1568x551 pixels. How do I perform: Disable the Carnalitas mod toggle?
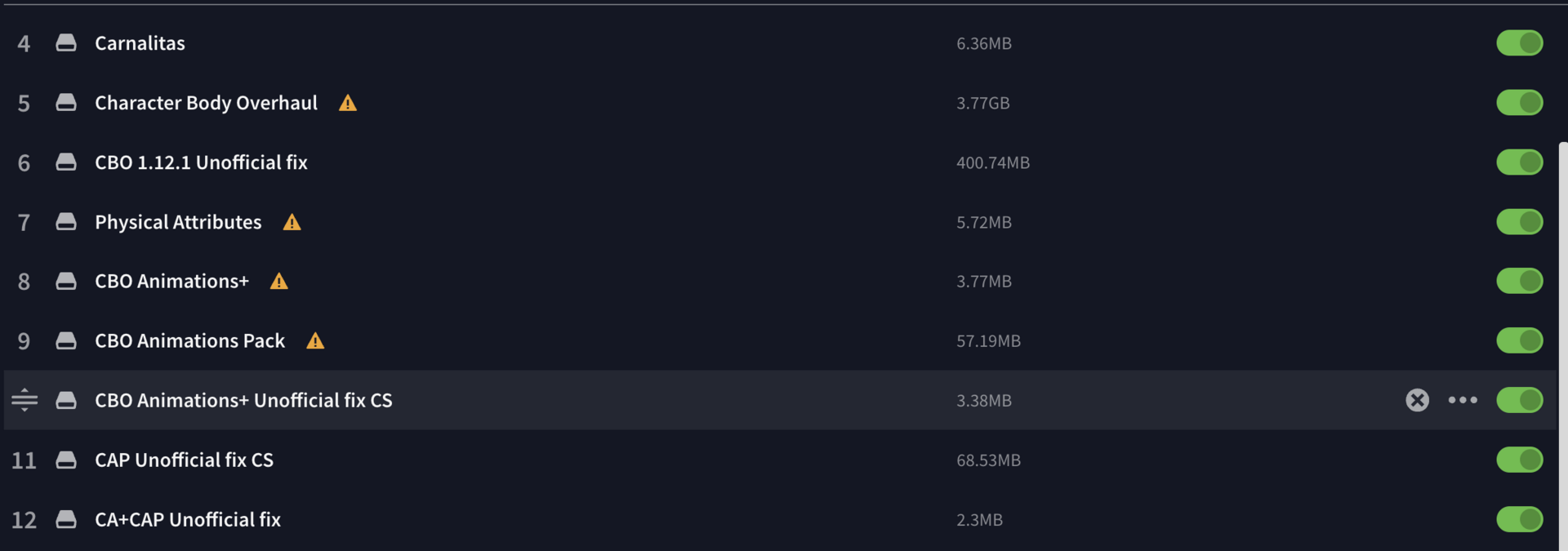pyautogui.click(x=1519, y=43)
